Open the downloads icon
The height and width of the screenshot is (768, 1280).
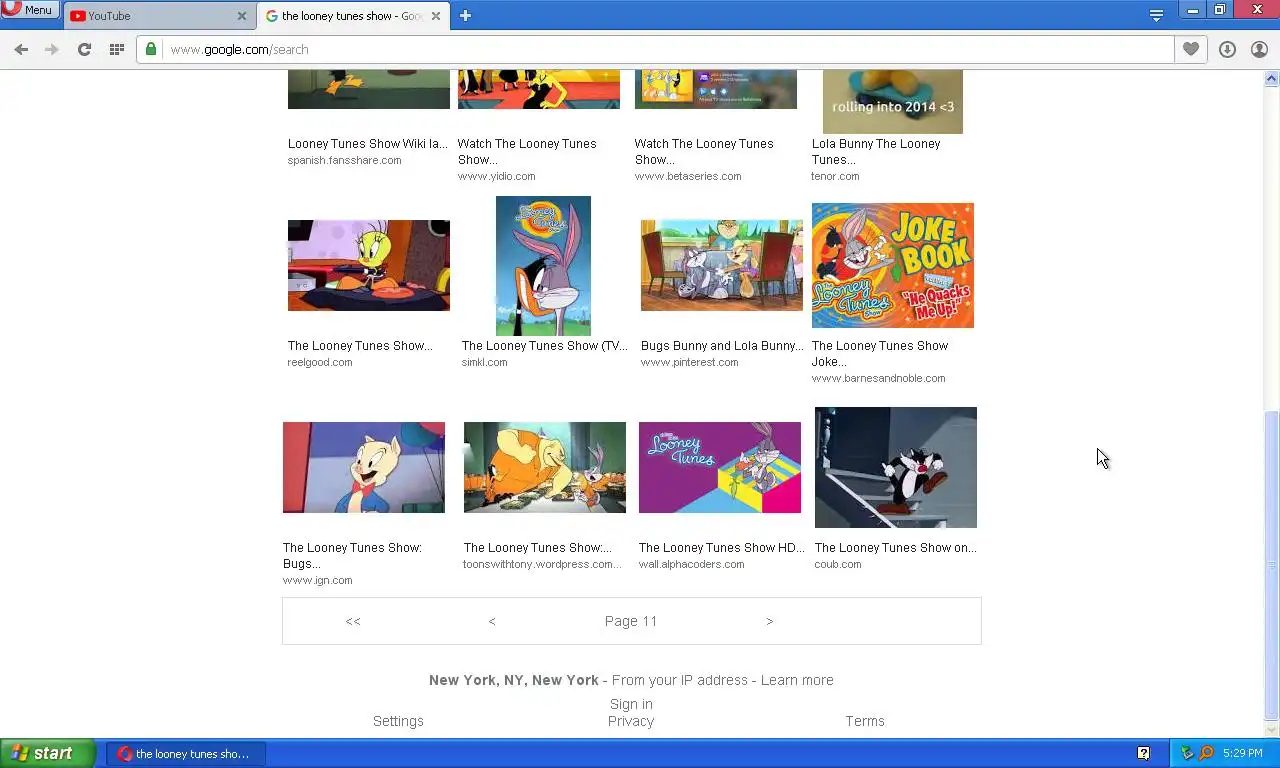pyautogui.click(x=1227, y=49)
